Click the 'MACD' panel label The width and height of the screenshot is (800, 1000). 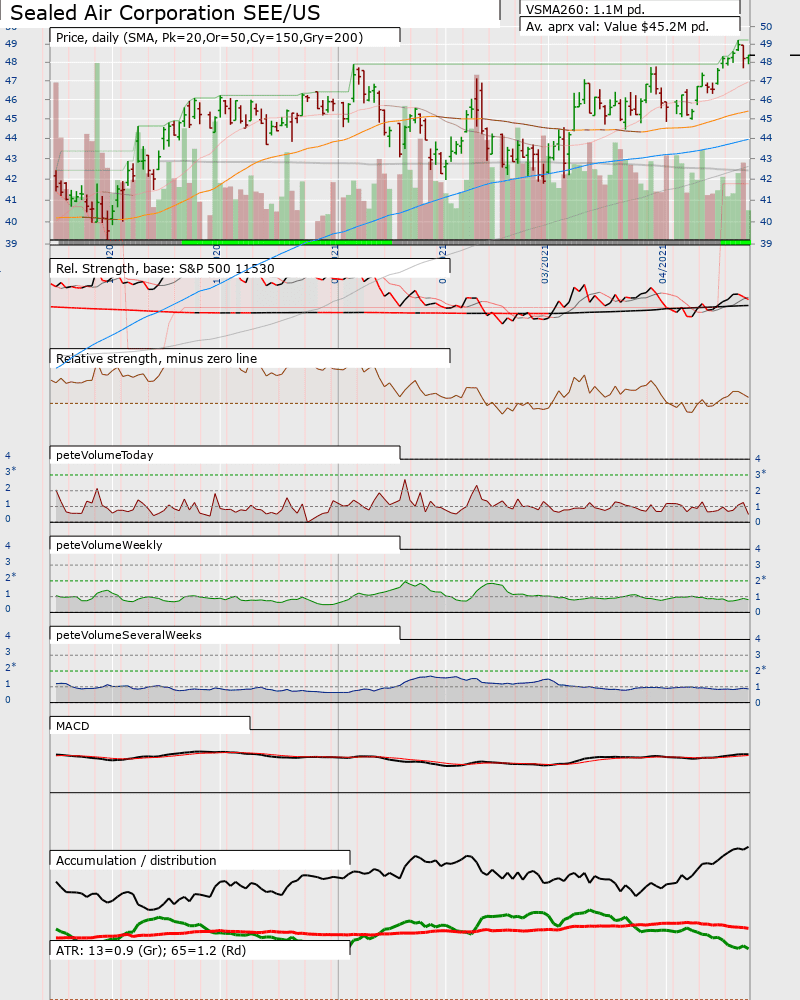[73, 726]
